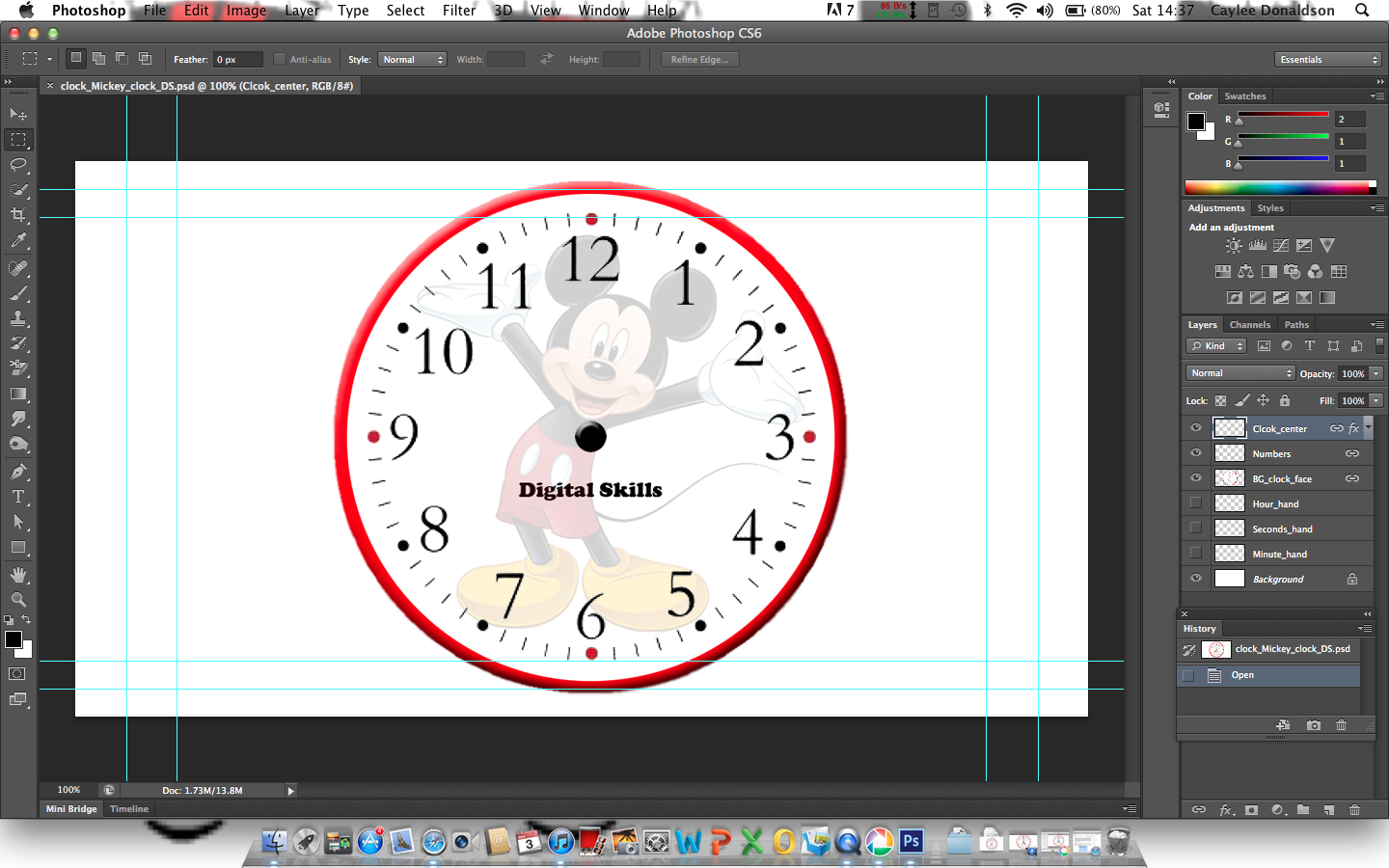The image size is (1389, 868).
Task: Open the Image menu
Action: pos(246,11)
